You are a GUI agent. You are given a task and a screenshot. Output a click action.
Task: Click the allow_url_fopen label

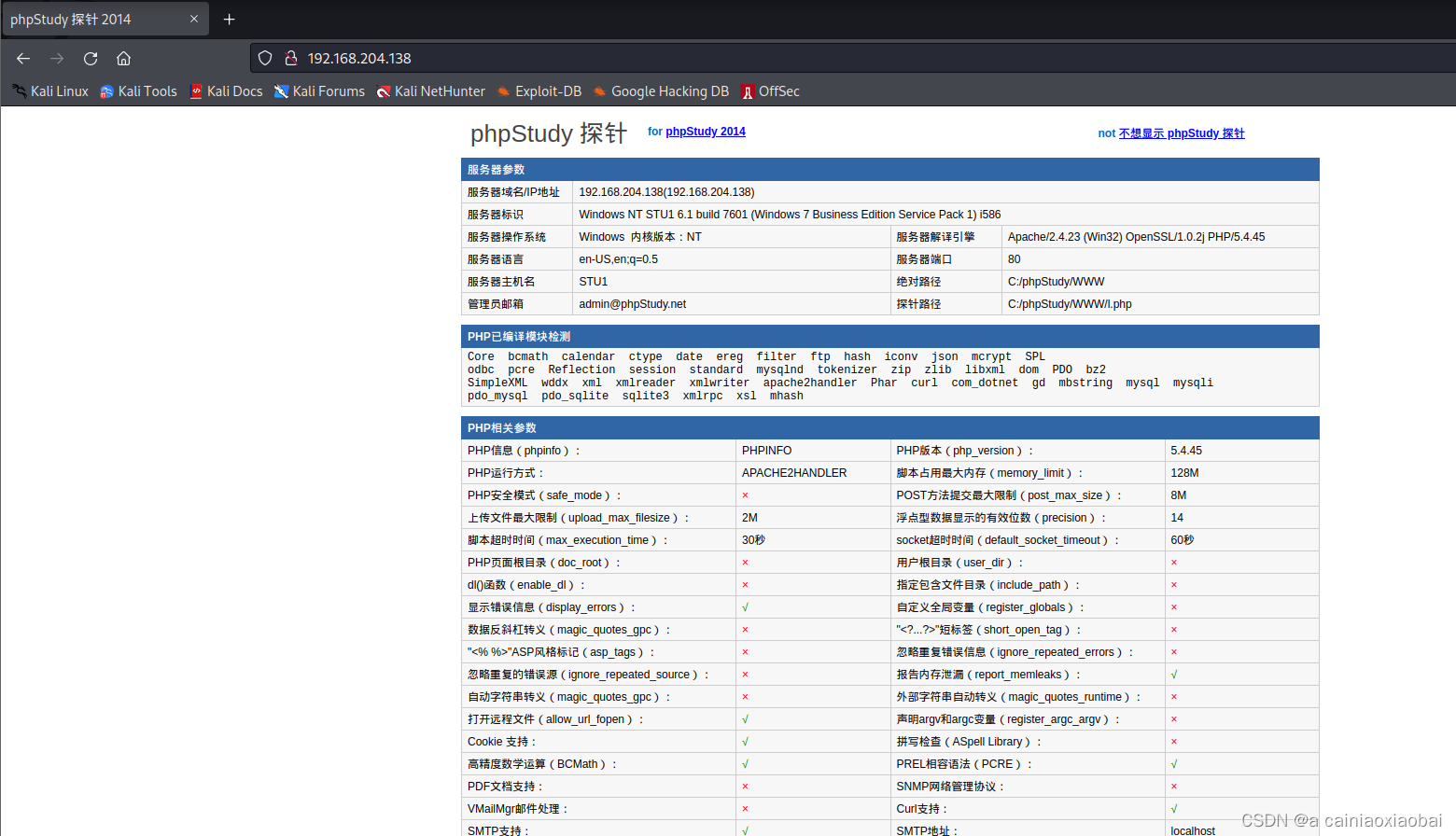(555, 719)
